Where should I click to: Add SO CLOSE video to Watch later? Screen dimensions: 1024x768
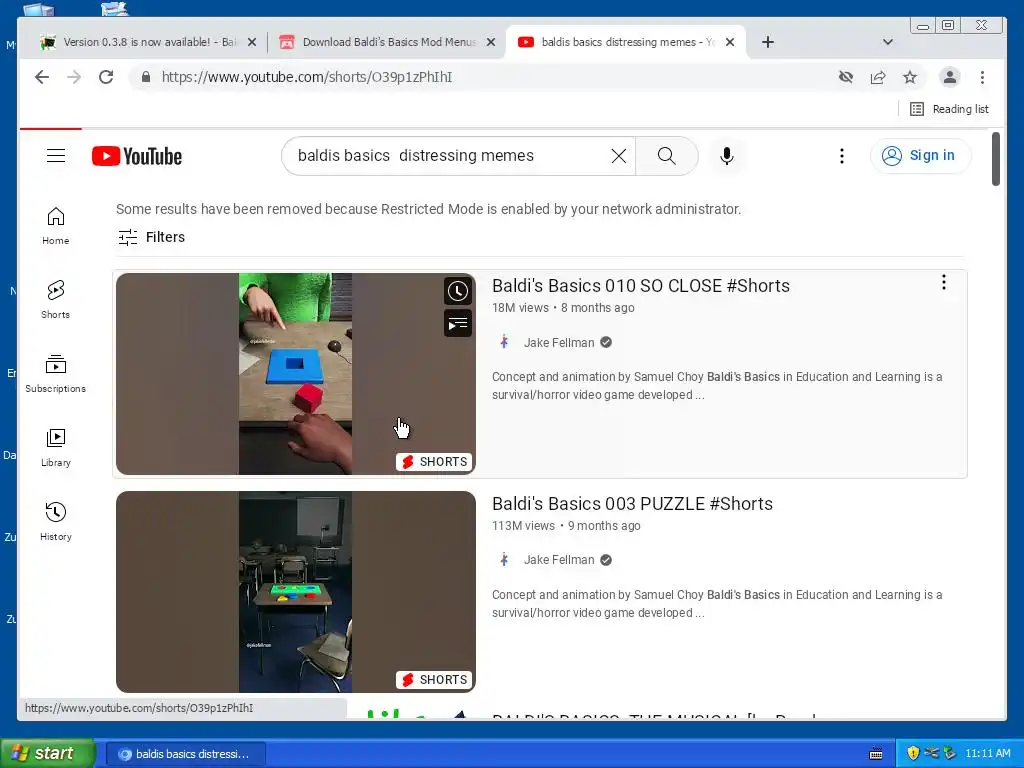point(458,291)
